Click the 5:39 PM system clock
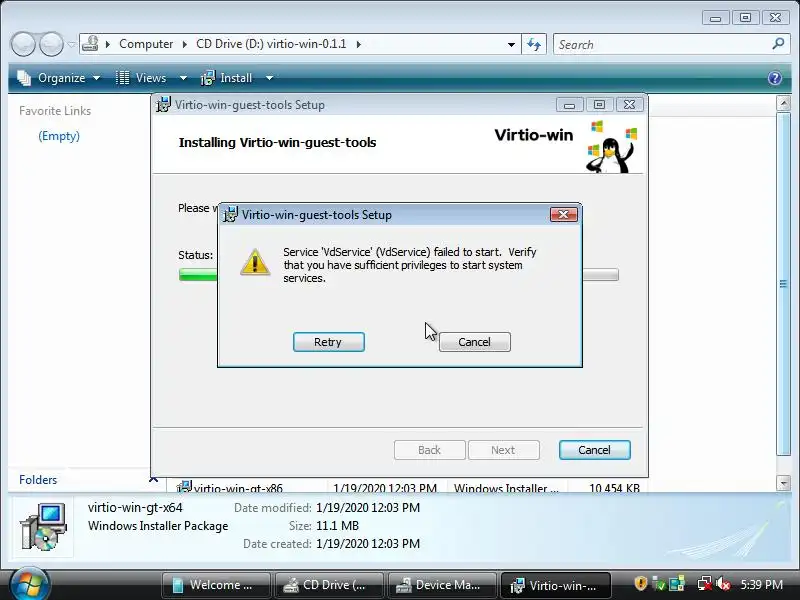 click(762, 585)
